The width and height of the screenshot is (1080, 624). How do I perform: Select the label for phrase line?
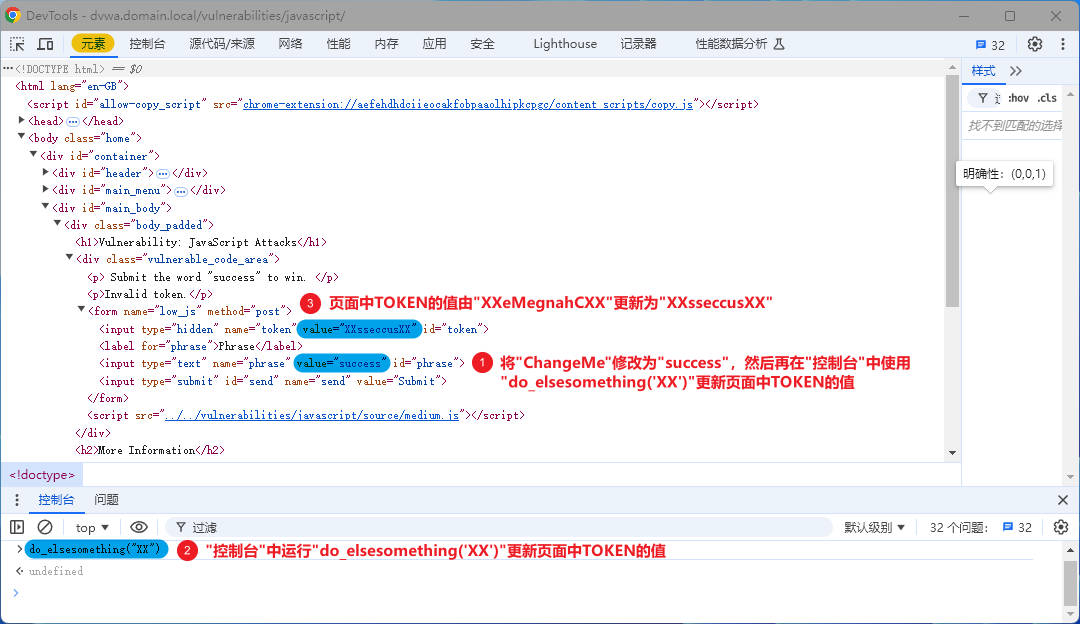pyautogui.click(x=200, y=346)
